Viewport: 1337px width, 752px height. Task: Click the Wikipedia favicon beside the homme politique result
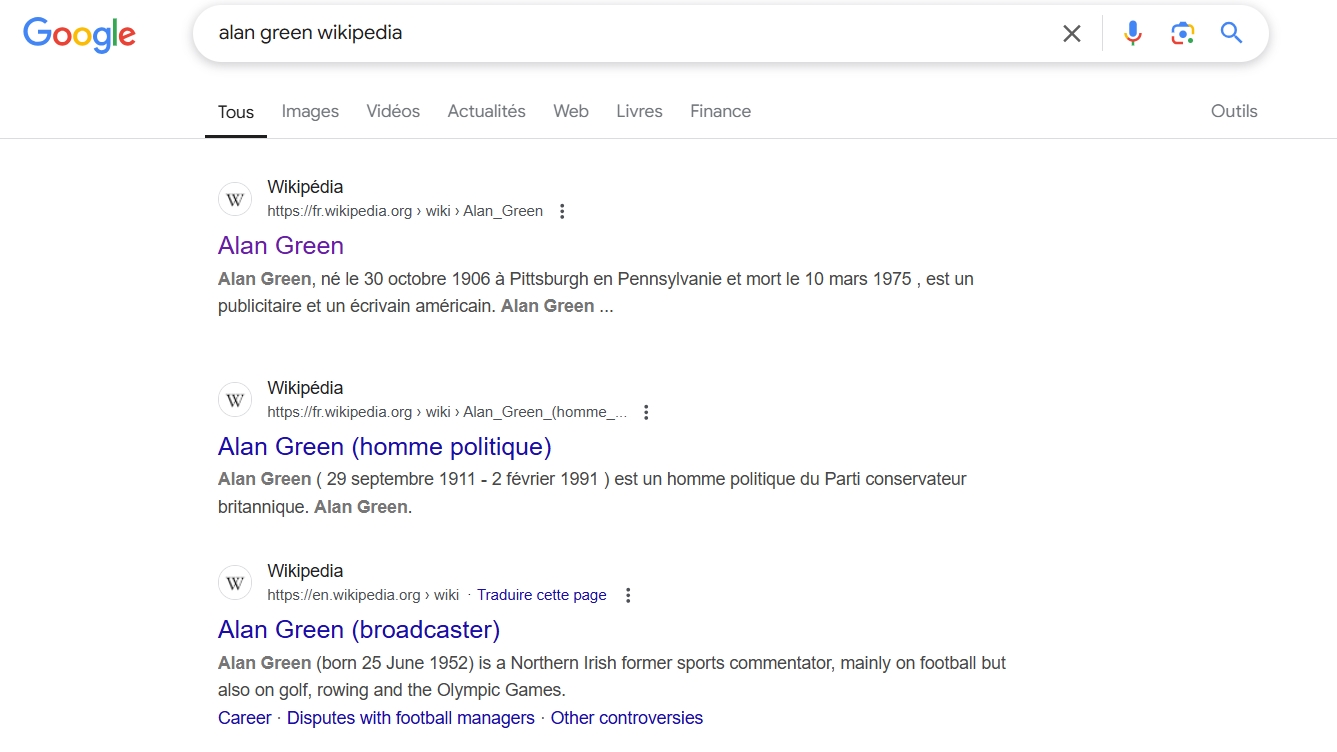click(x=235, y=400)
